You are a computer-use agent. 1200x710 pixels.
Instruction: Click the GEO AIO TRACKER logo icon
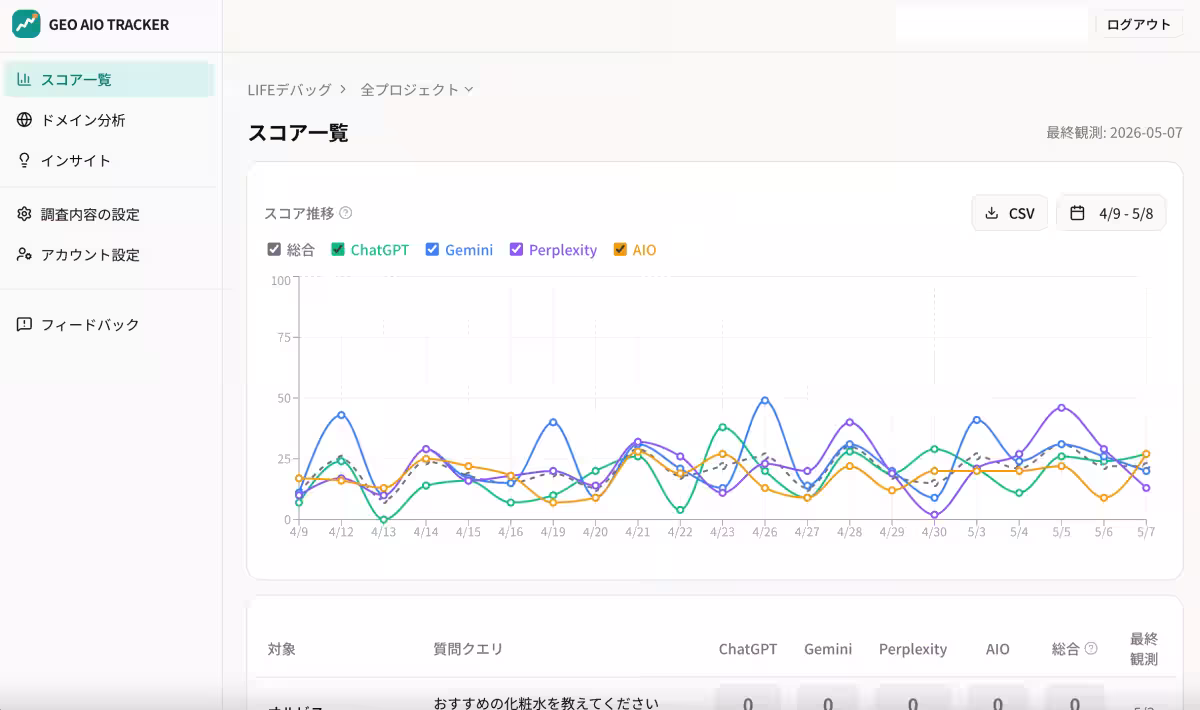point(26,24)
